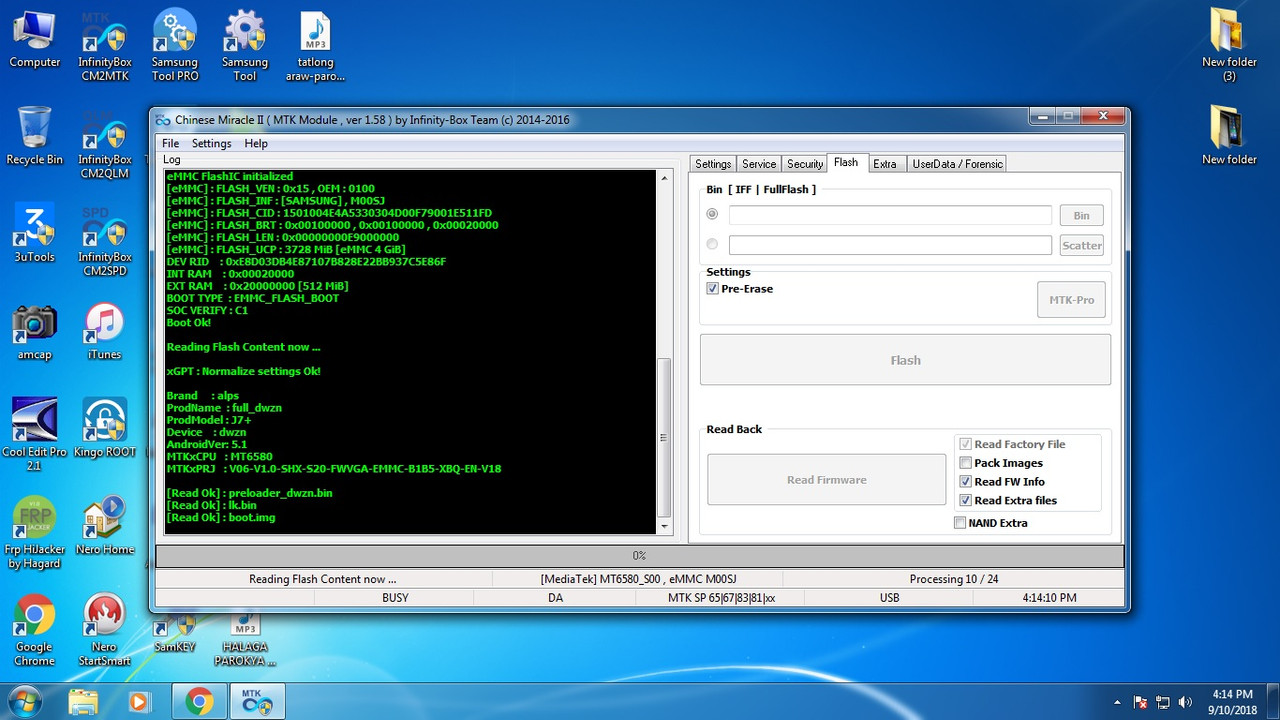This screenshot has height=720, width=1280.
Task: Click the MTK Chinese Miracle taskbar button
Action: click(x=258, y=702)
